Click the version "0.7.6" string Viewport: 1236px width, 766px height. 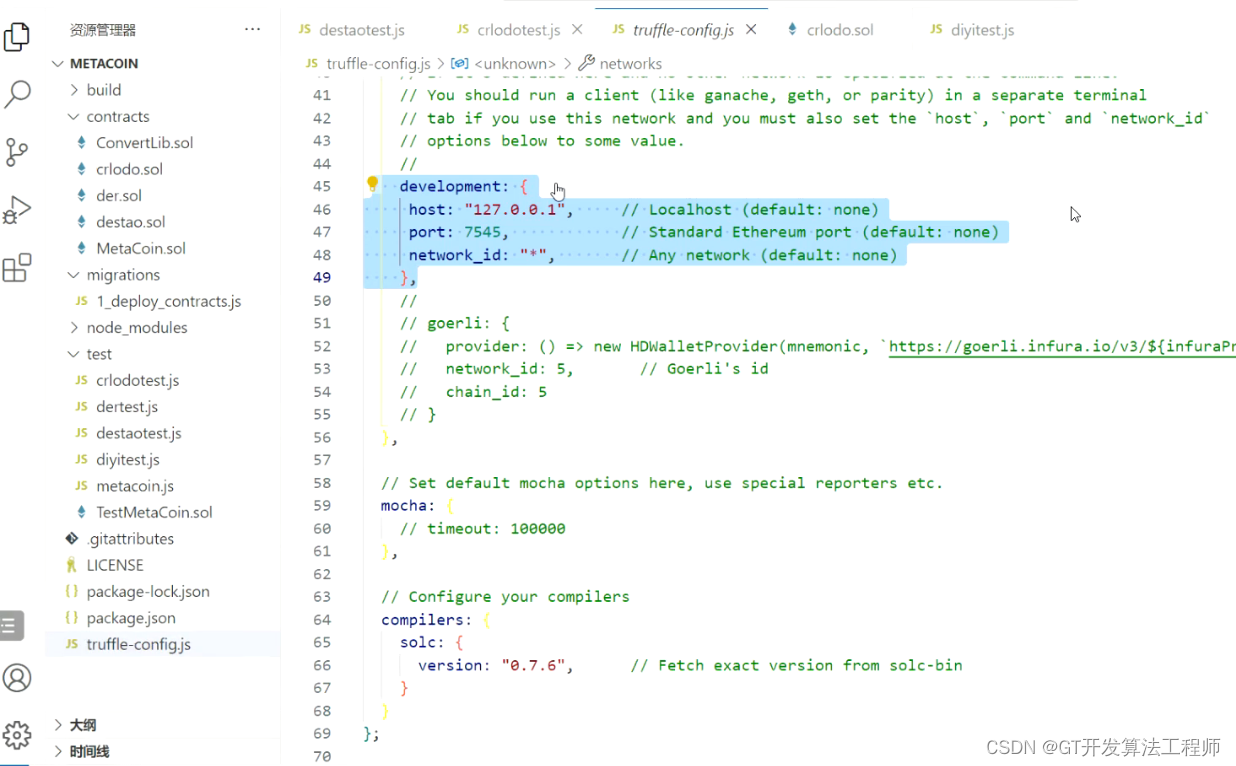(x=533, y=665)
